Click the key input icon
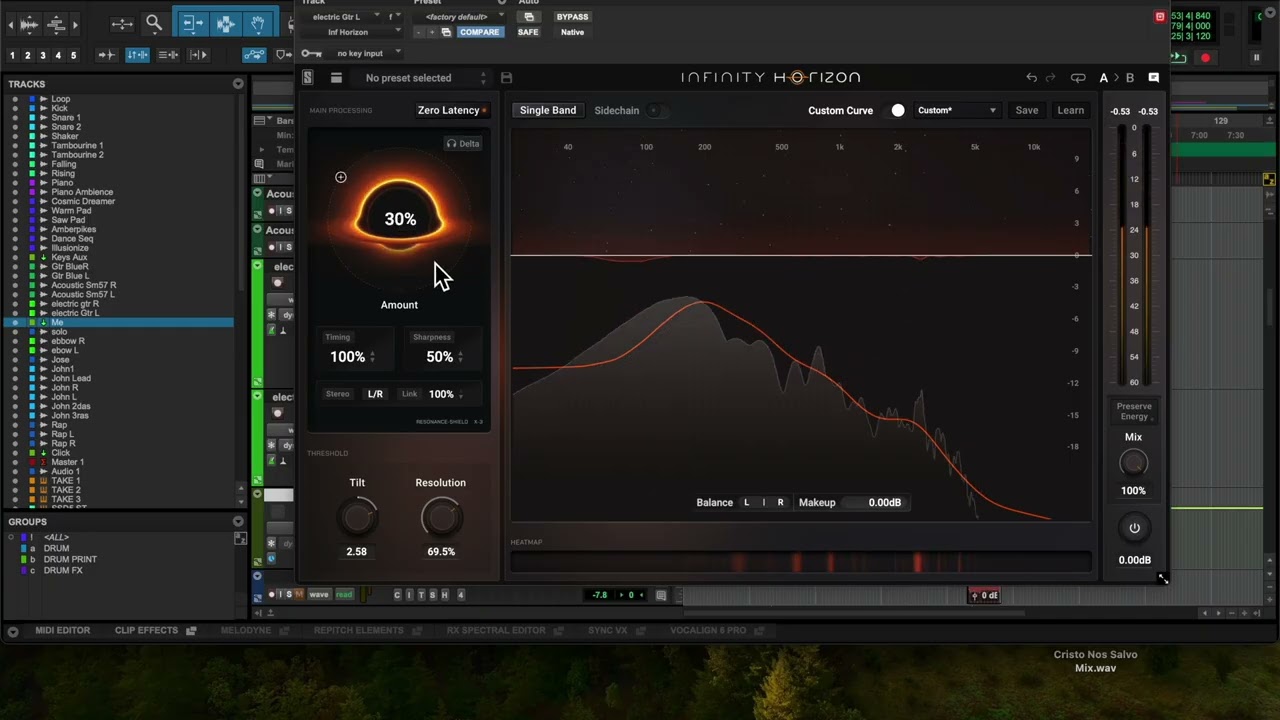 pos(311,53)
